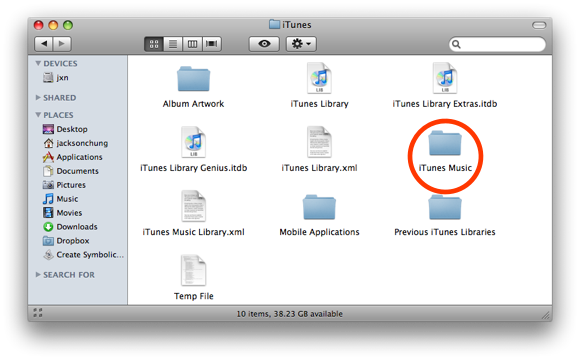Viewport: 580px width, 360px height.
Task: Collapse the DEVICES section
Action: tap(38, 63)
